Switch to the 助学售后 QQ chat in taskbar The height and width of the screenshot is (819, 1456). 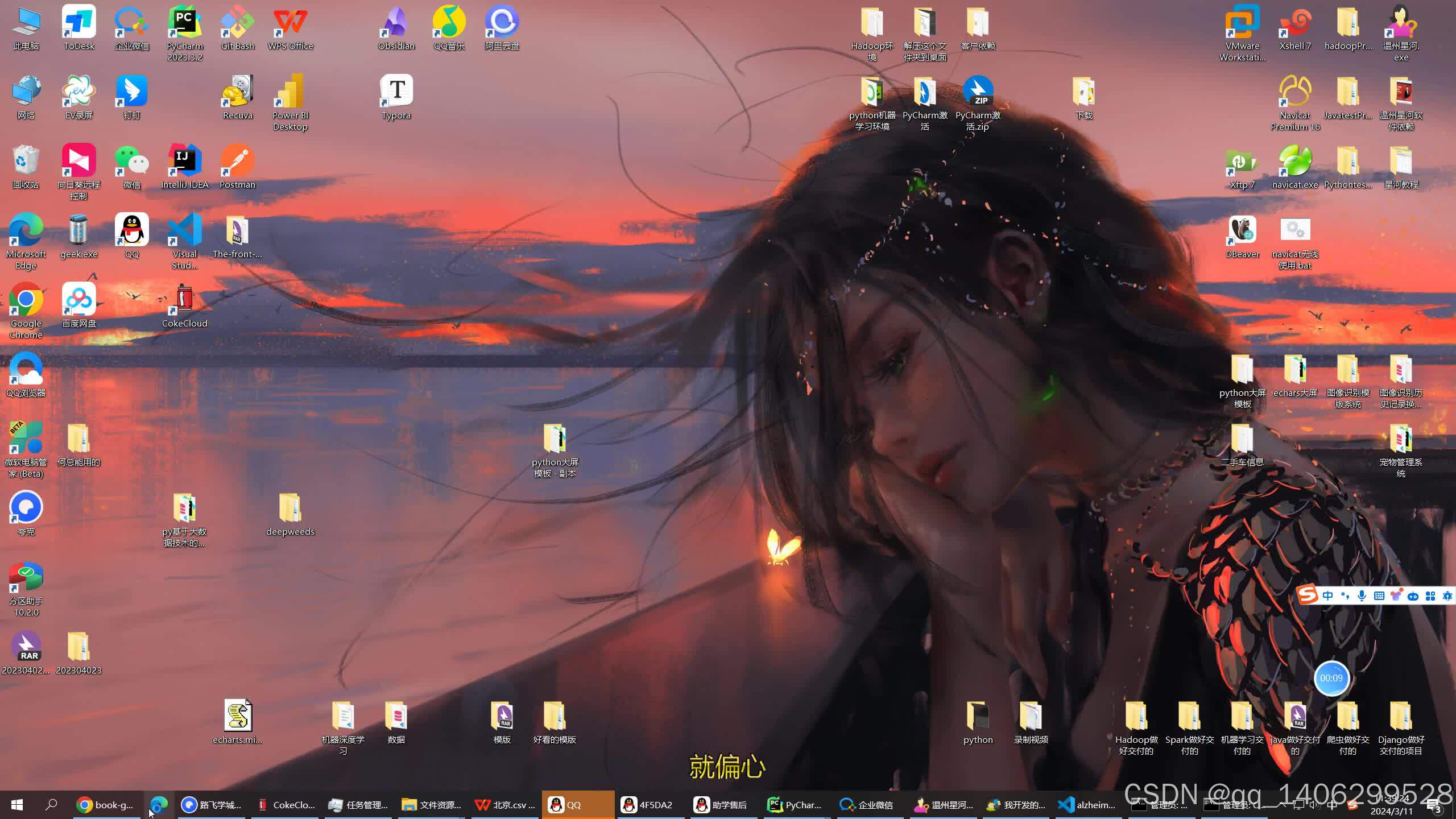(x=723, y=805)
